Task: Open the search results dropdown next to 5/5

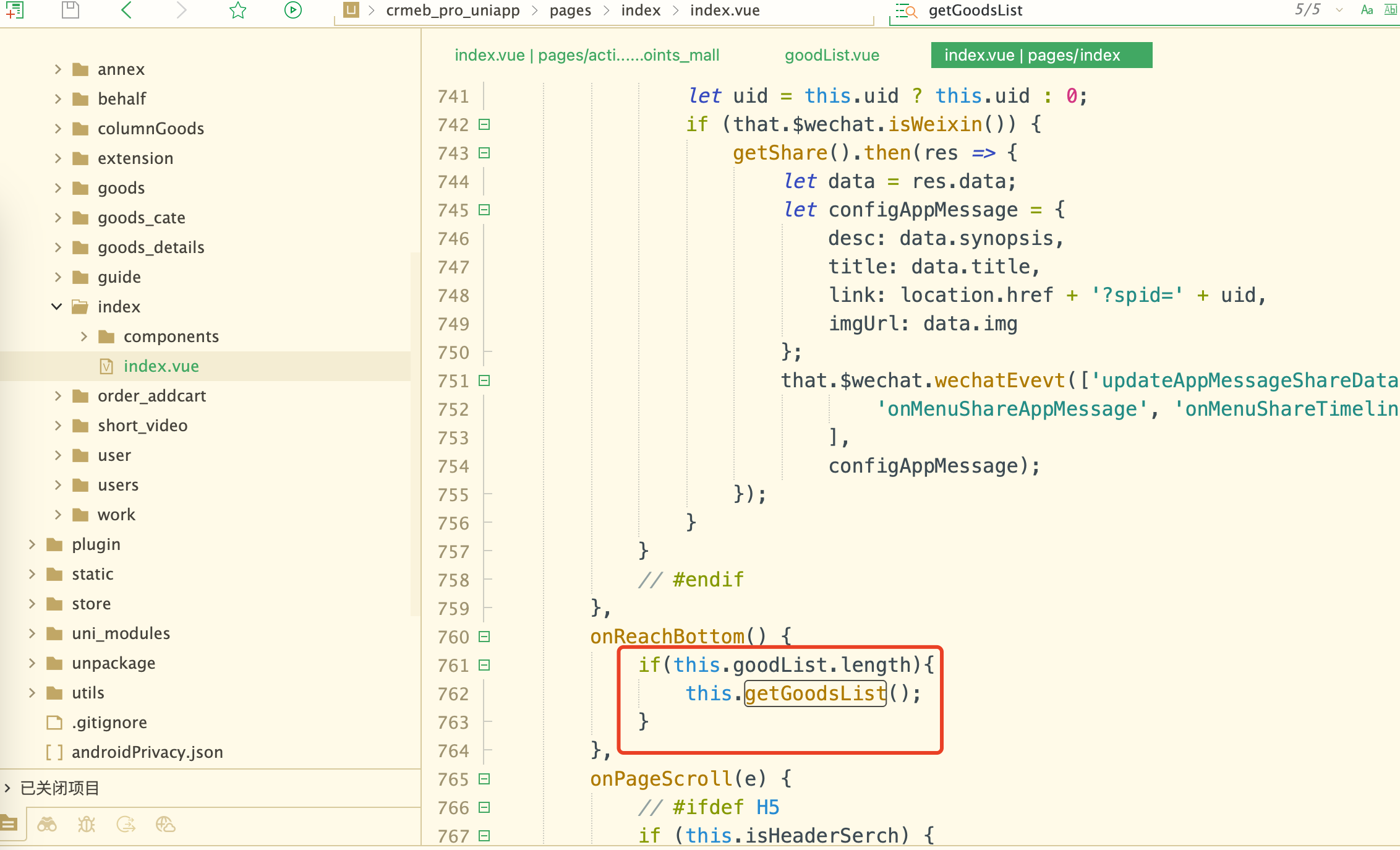Action: [1340, 10]
